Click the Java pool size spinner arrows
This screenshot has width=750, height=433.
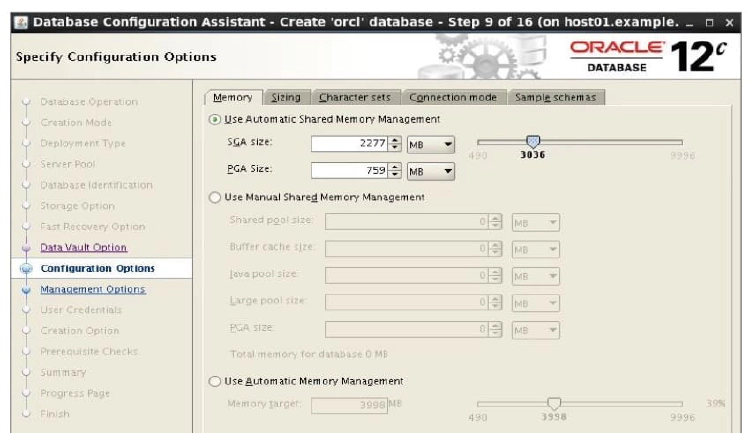coord(496,275)
